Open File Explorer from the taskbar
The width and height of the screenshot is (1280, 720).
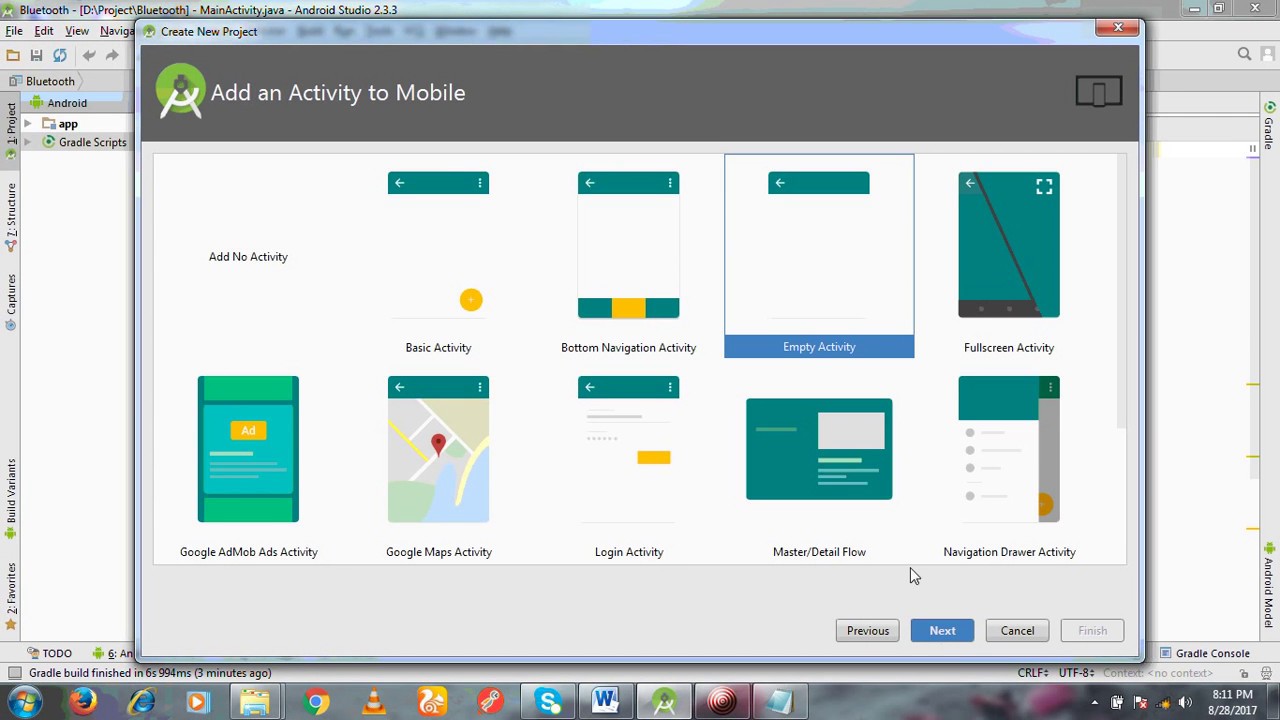[255, 702]
